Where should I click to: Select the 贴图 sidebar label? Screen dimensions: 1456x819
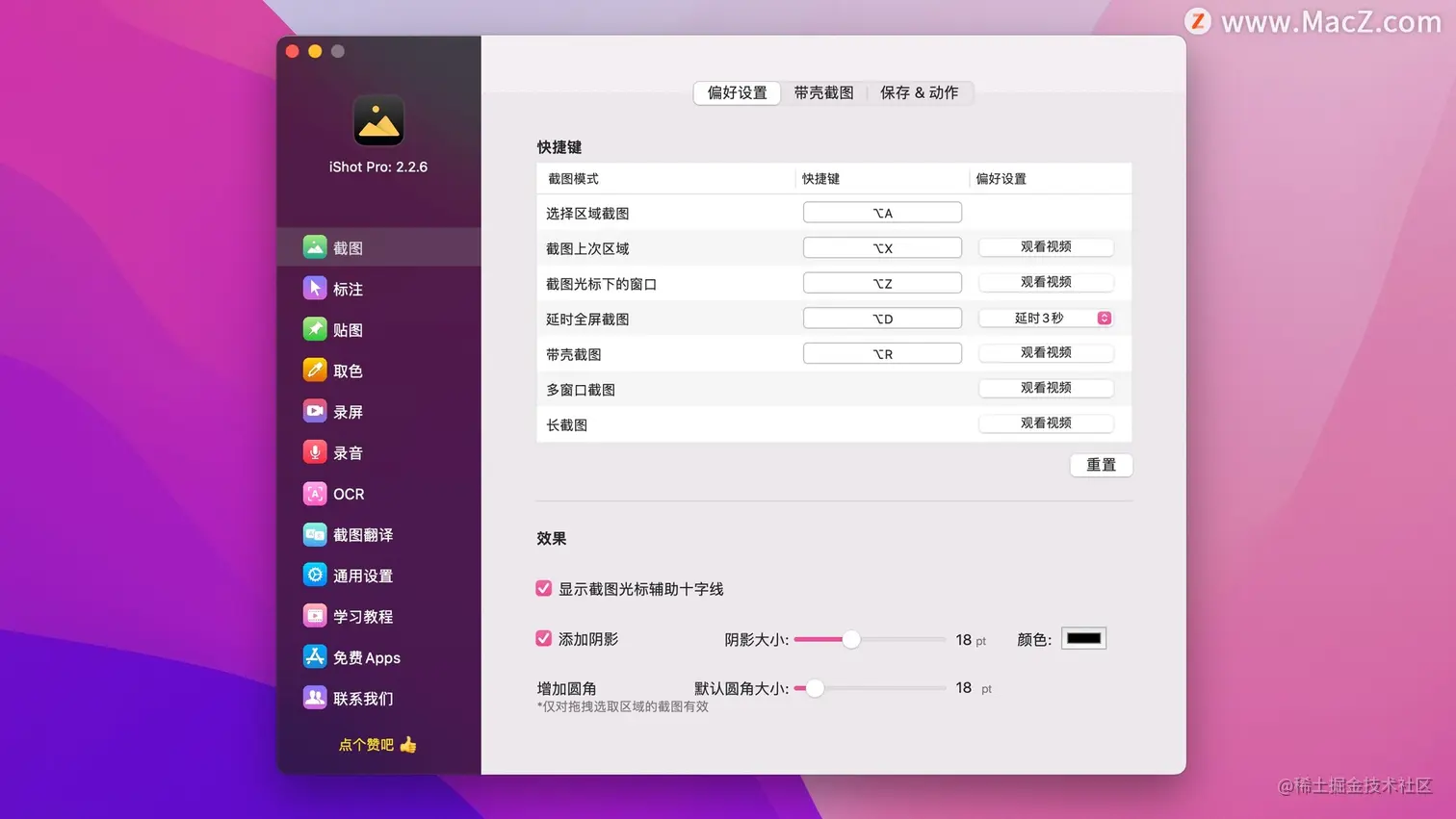[348, 330]
